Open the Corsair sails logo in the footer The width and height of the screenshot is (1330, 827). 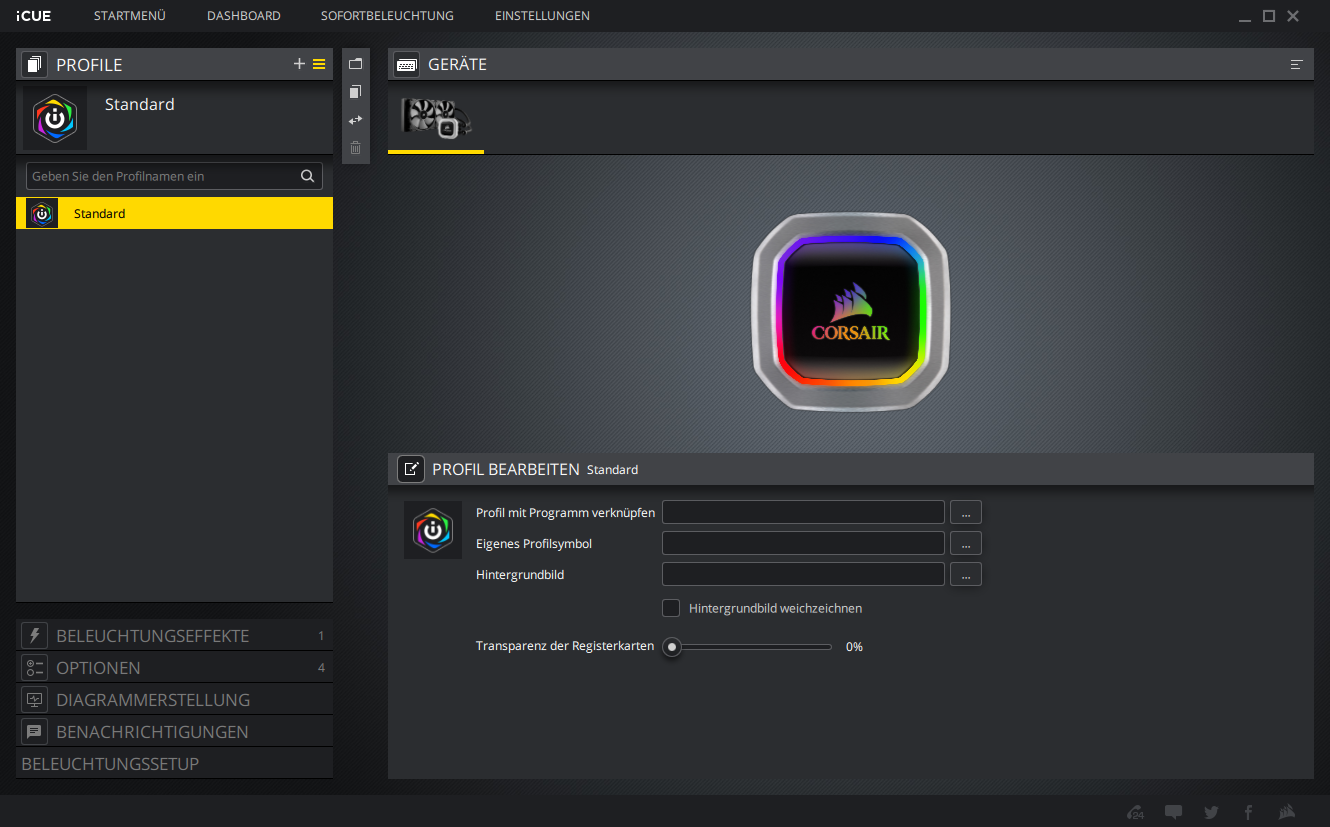point(1288,812)
